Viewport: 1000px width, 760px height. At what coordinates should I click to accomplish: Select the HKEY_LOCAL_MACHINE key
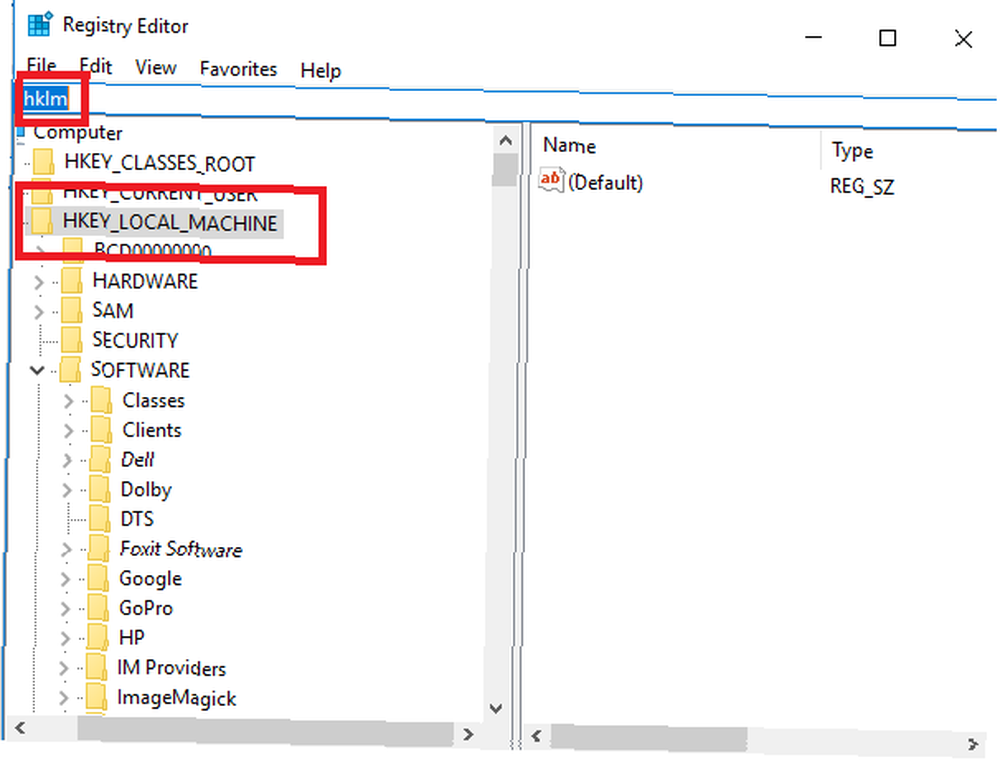[170, 223]
